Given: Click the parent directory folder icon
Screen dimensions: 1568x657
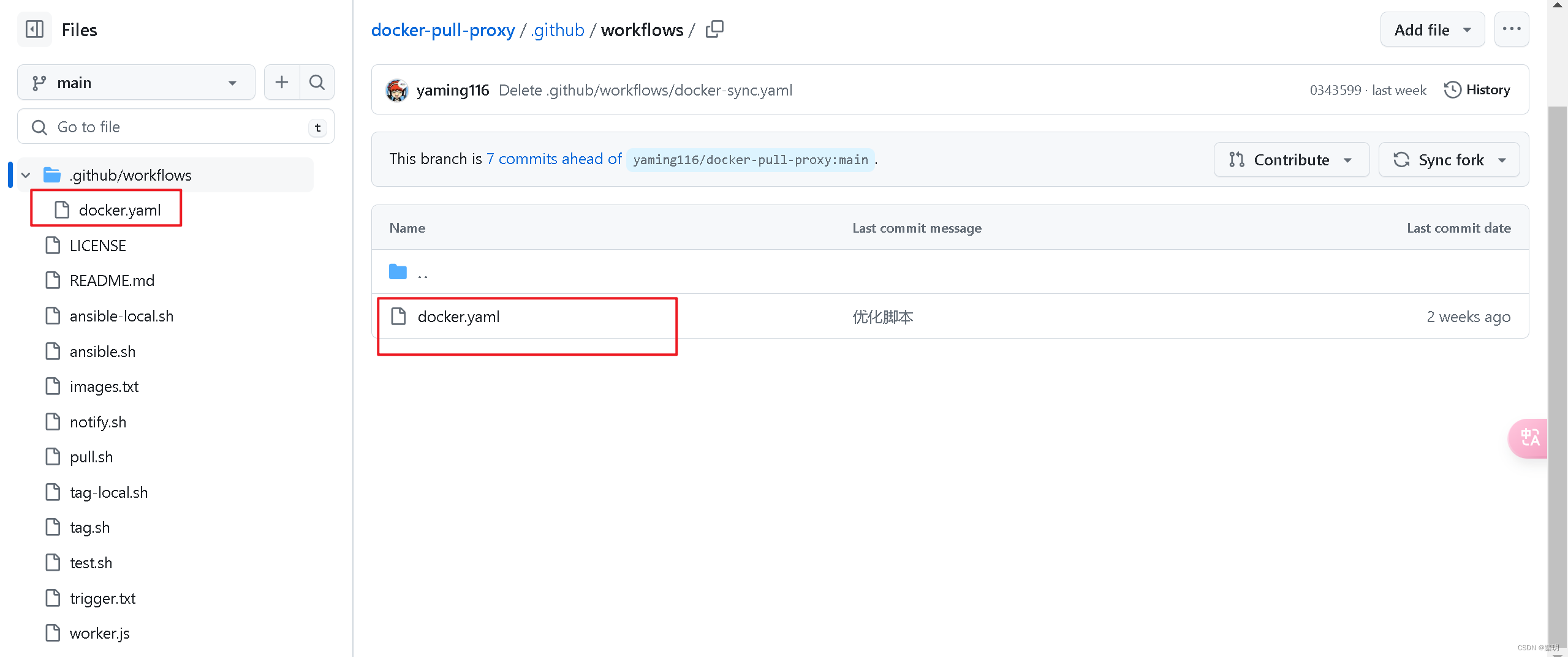Looking at the screenshot, I should click(398, 271).
